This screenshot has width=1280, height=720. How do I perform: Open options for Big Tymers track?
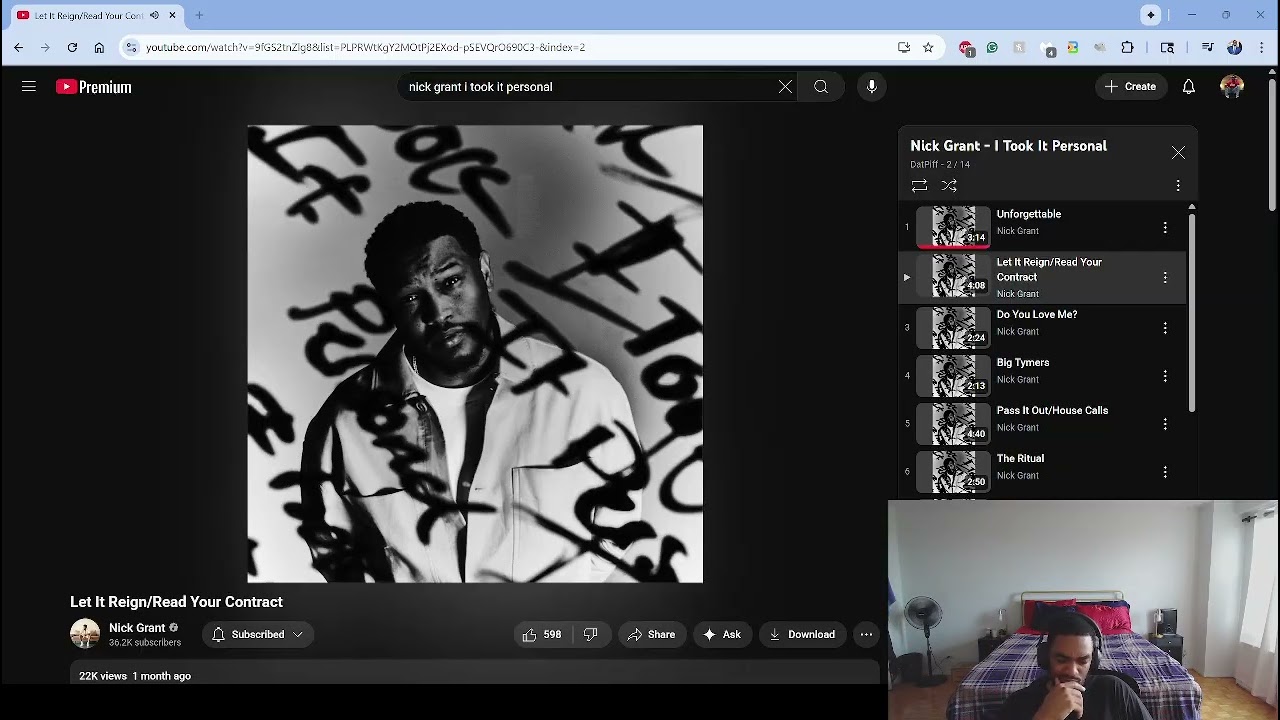point(1165,376)
